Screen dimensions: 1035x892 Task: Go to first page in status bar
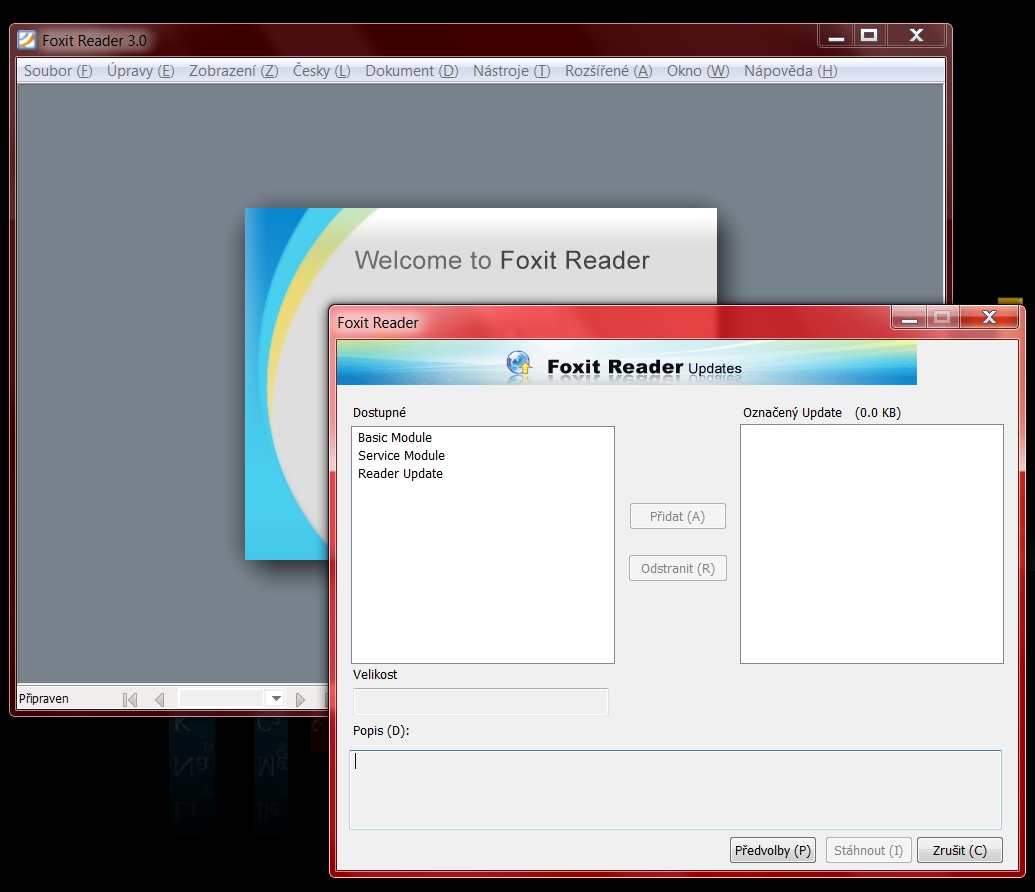tap(130, 699)
